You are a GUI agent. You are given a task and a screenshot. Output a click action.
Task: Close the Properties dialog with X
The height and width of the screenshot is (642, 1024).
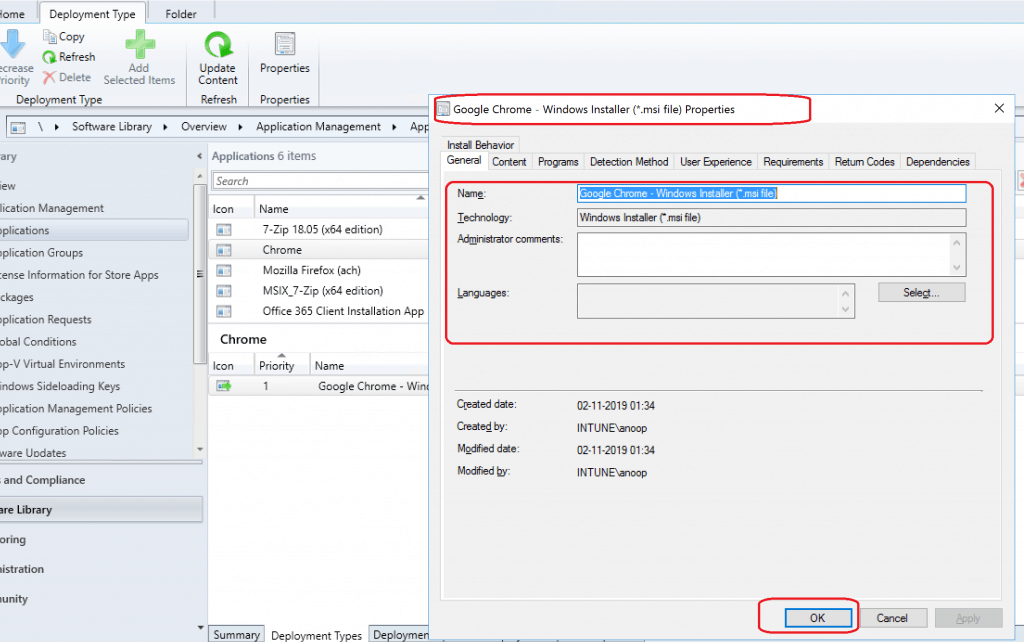tap(999, 108)
